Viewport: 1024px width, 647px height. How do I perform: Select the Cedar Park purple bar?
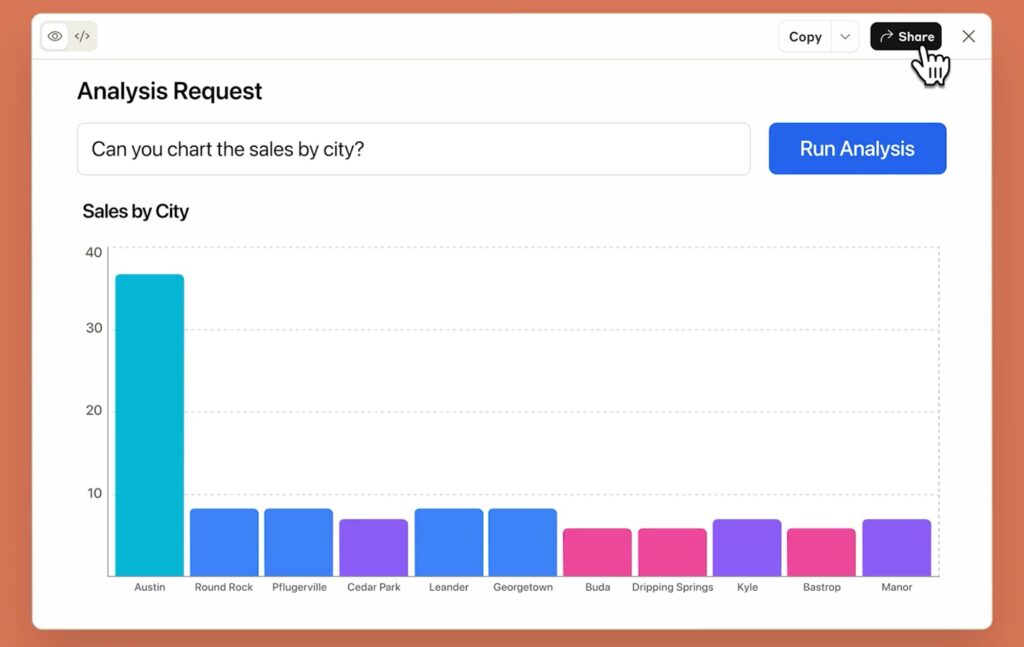pos(374,548)
